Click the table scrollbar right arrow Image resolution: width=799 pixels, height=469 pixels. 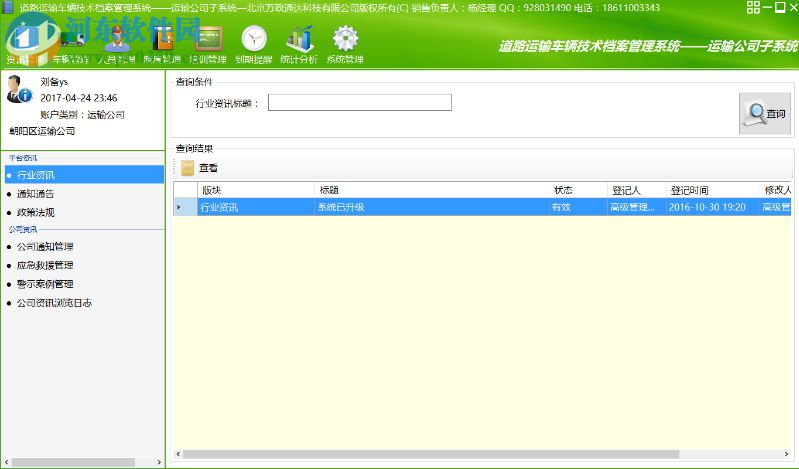pyautogui.click(x=787, y=454)
